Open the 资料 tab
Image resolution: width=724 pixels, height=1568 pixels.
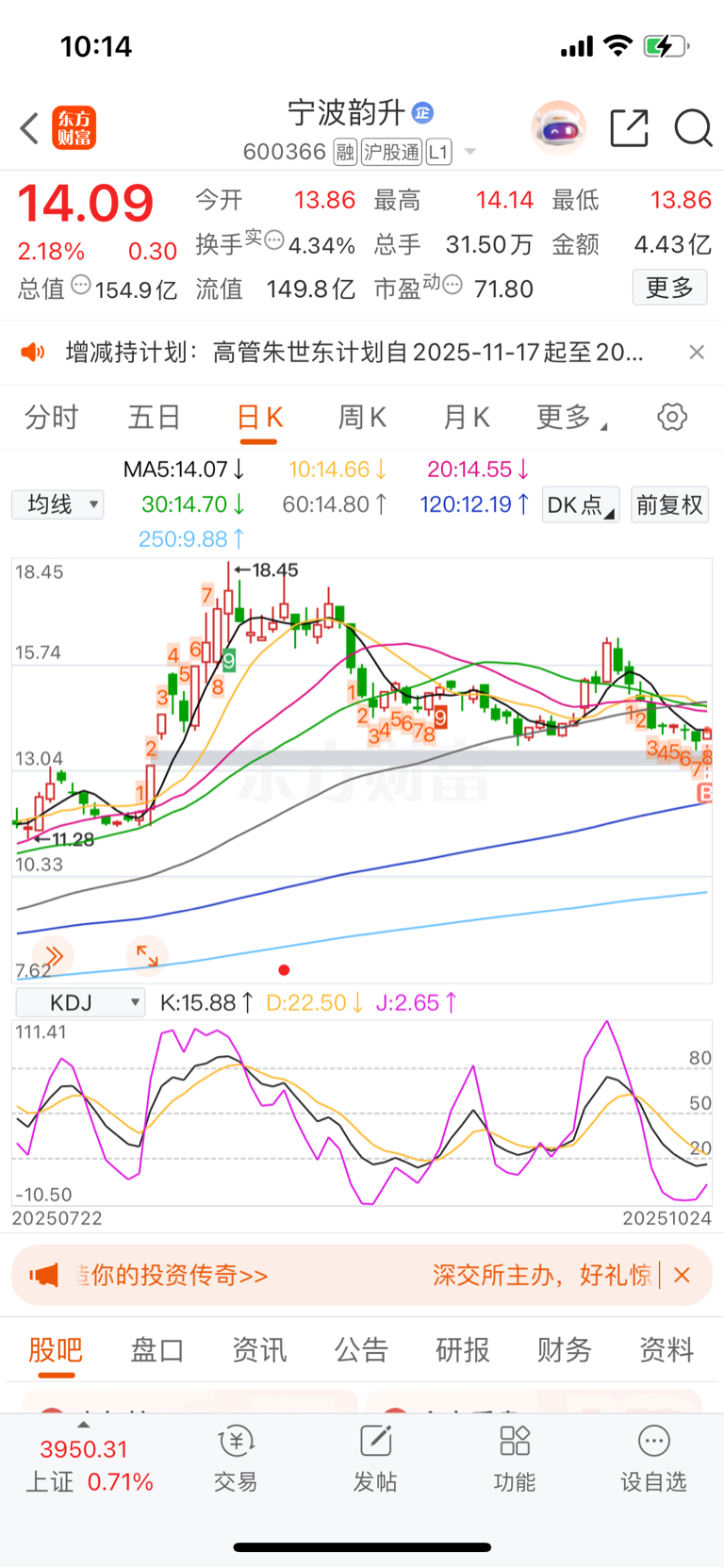pos(666,1350)
